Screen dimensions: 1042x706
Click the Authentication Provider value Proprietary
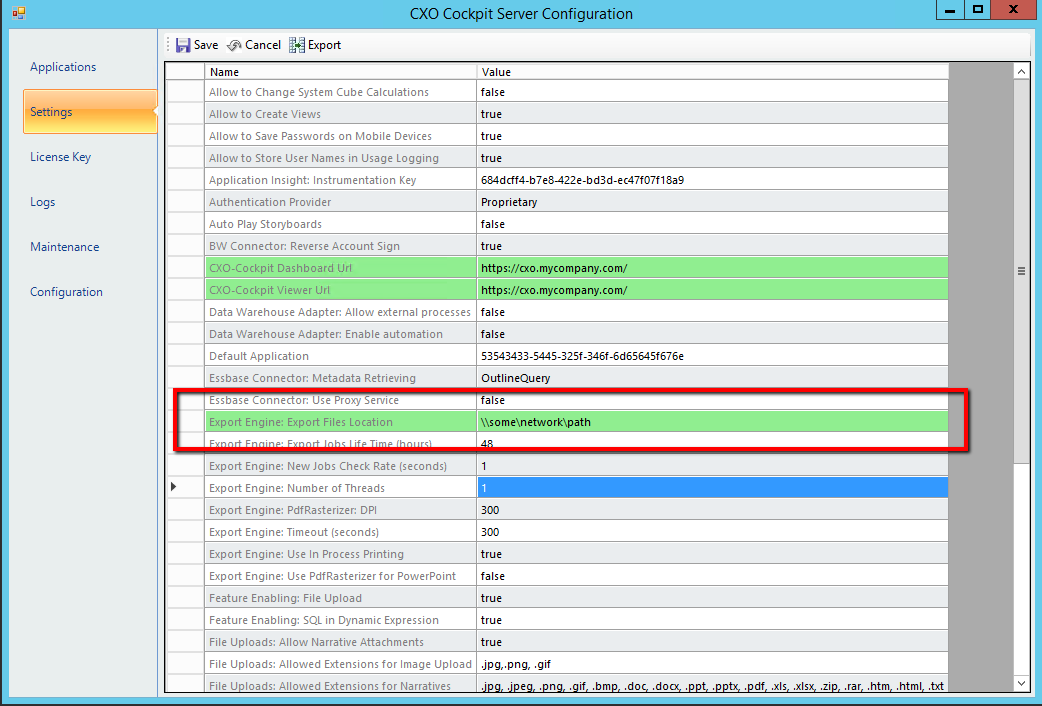[712, 202]
